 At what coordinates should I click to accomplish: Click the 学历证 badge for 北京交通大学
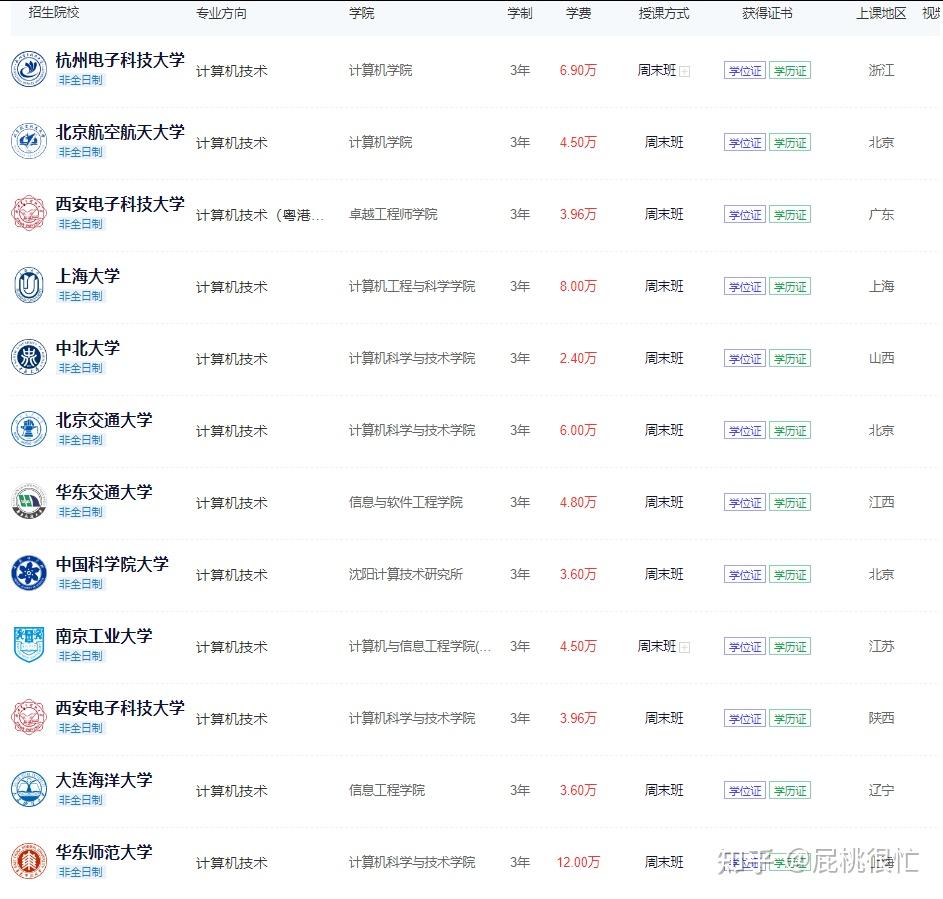click(790, 431)
